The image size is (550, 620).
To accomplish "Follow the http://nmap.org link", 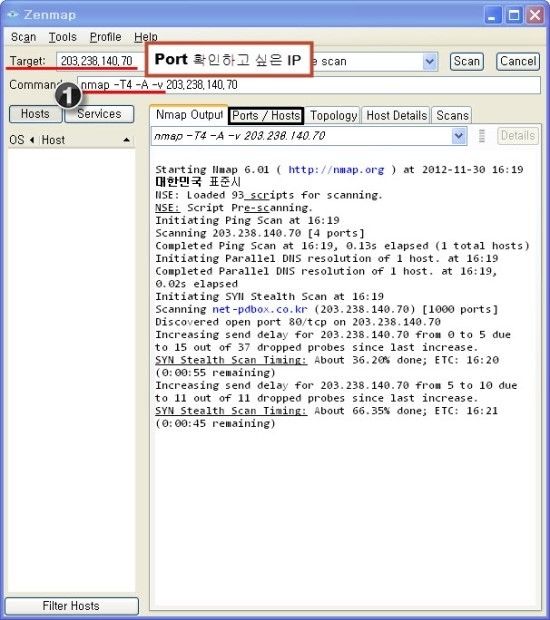I will click(336, 170).
